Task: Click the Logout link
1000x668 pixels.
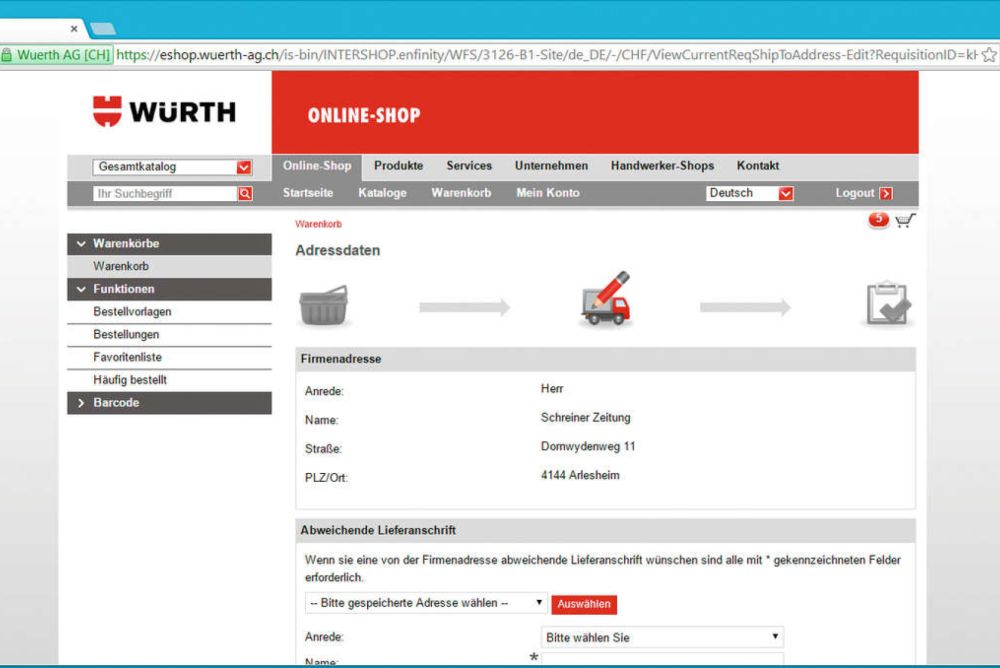Action: 855,193
